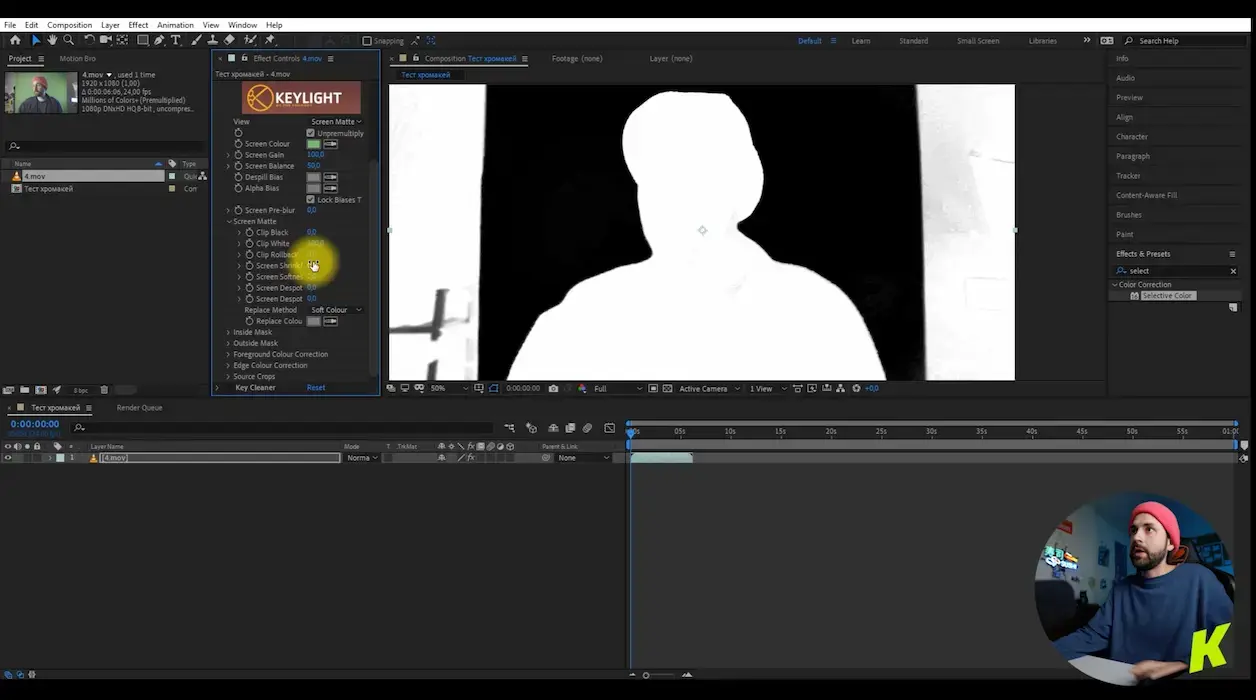Viewport: 1256px width, 700px height.
Task: Toggle the Snapping checkbox
Action: point(367,41)
